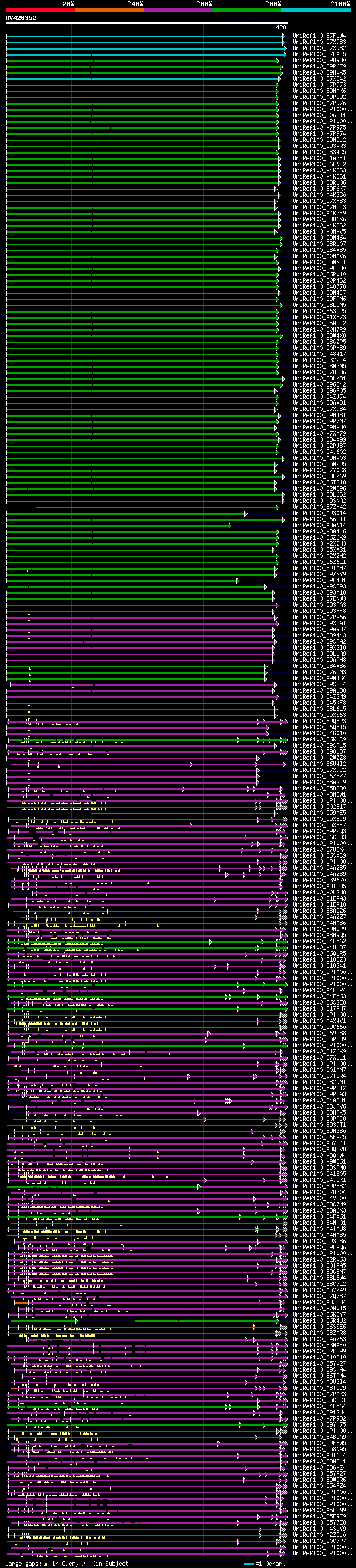The width and height of the screenshot is (356, 1568).
Task: Select the UniRef100_B4G010 label
Action: [319, 734]
